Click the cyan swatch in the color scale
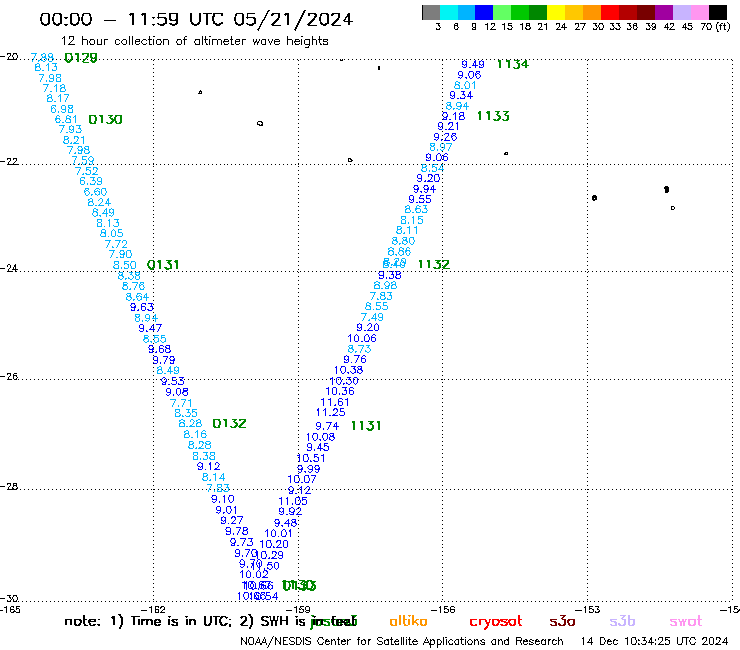Screen dimensions: 740x650 449,12
